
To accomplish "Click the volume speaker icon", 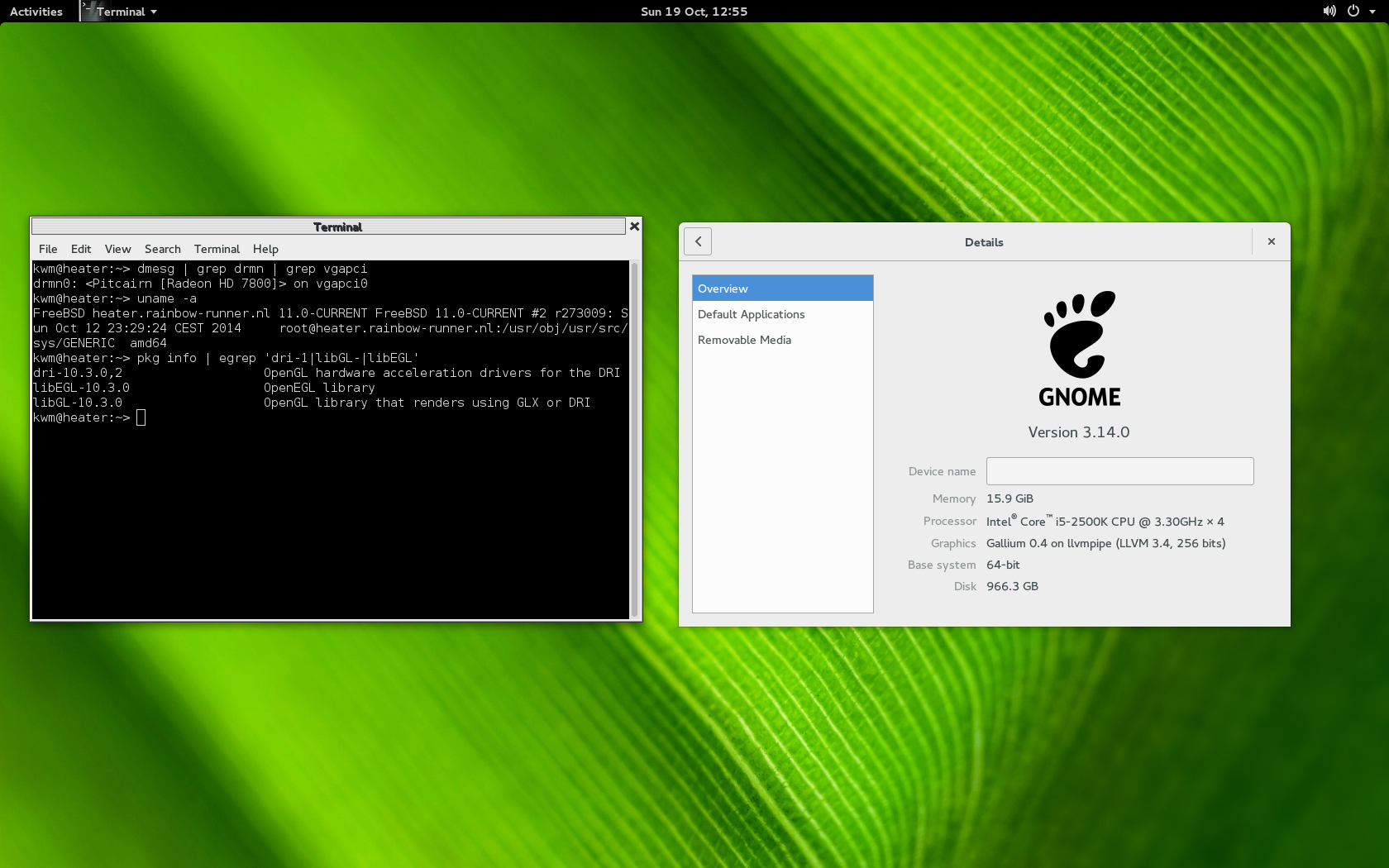I will [1329, 11].
